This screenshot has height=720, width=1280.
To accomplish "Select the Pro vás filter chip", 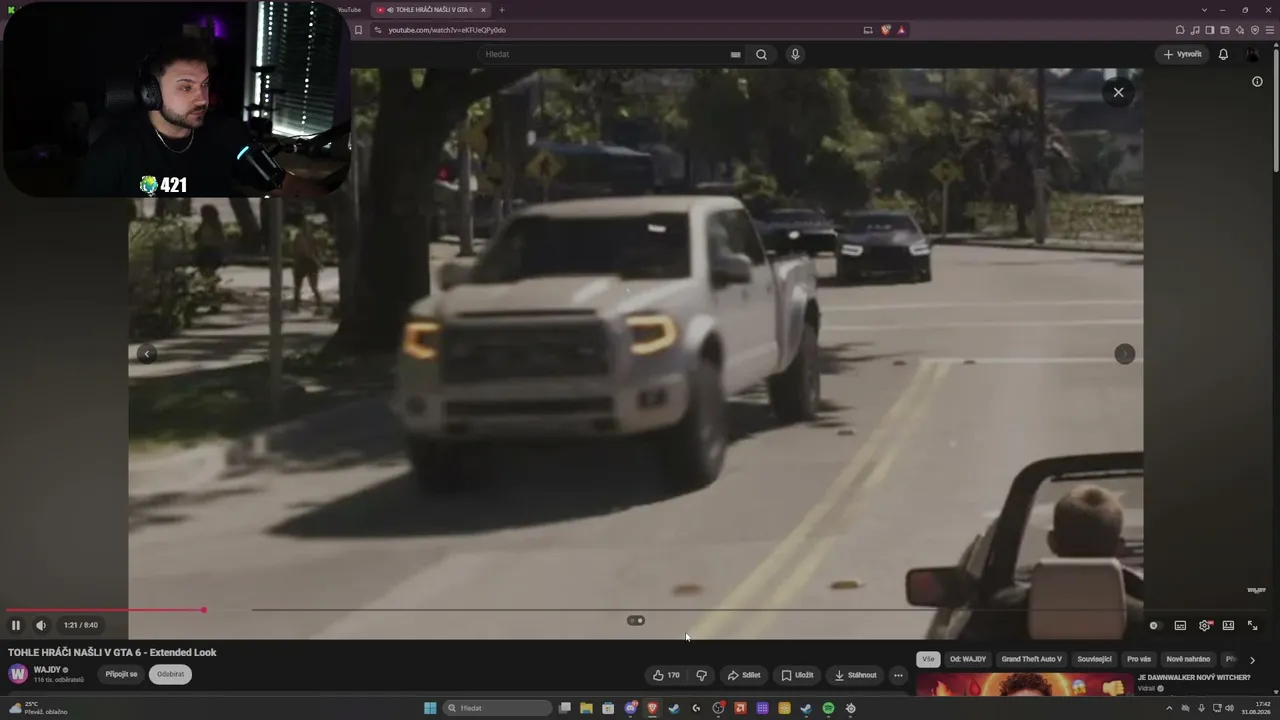I will point(1139,659).
